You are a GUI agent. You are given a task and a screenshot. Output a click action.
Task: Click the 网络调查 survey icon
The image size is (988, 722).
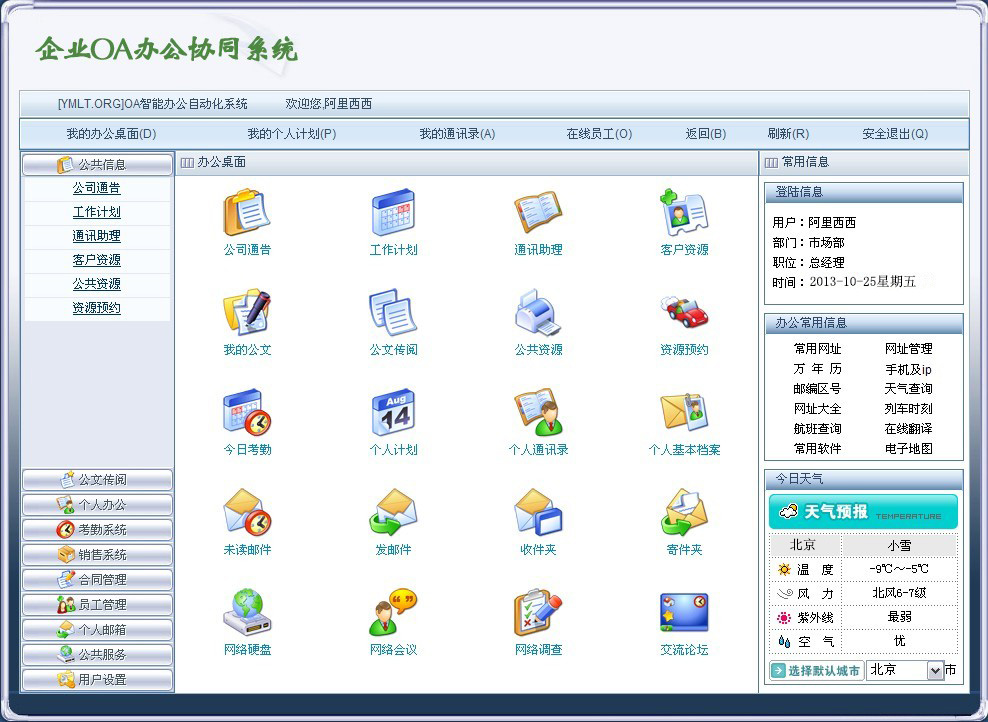tap(538, 613)
